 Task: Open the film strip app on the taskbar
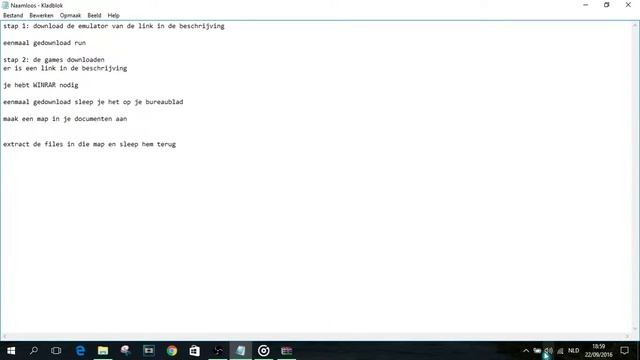pos(149,351)
